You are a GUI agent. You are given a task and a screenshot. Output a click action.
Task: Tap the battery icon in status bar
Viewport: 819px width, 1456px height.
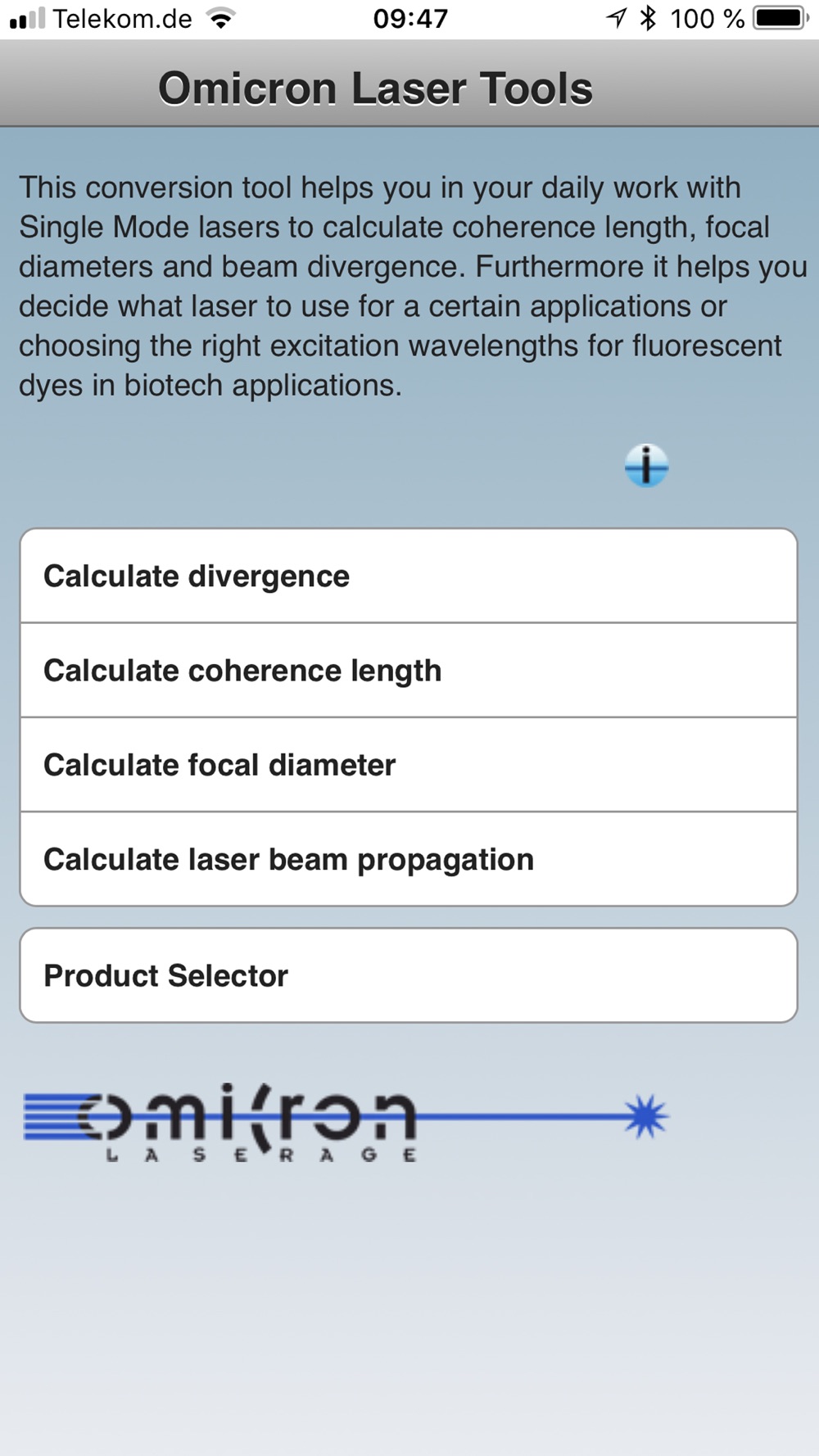(x=781, y=18)
